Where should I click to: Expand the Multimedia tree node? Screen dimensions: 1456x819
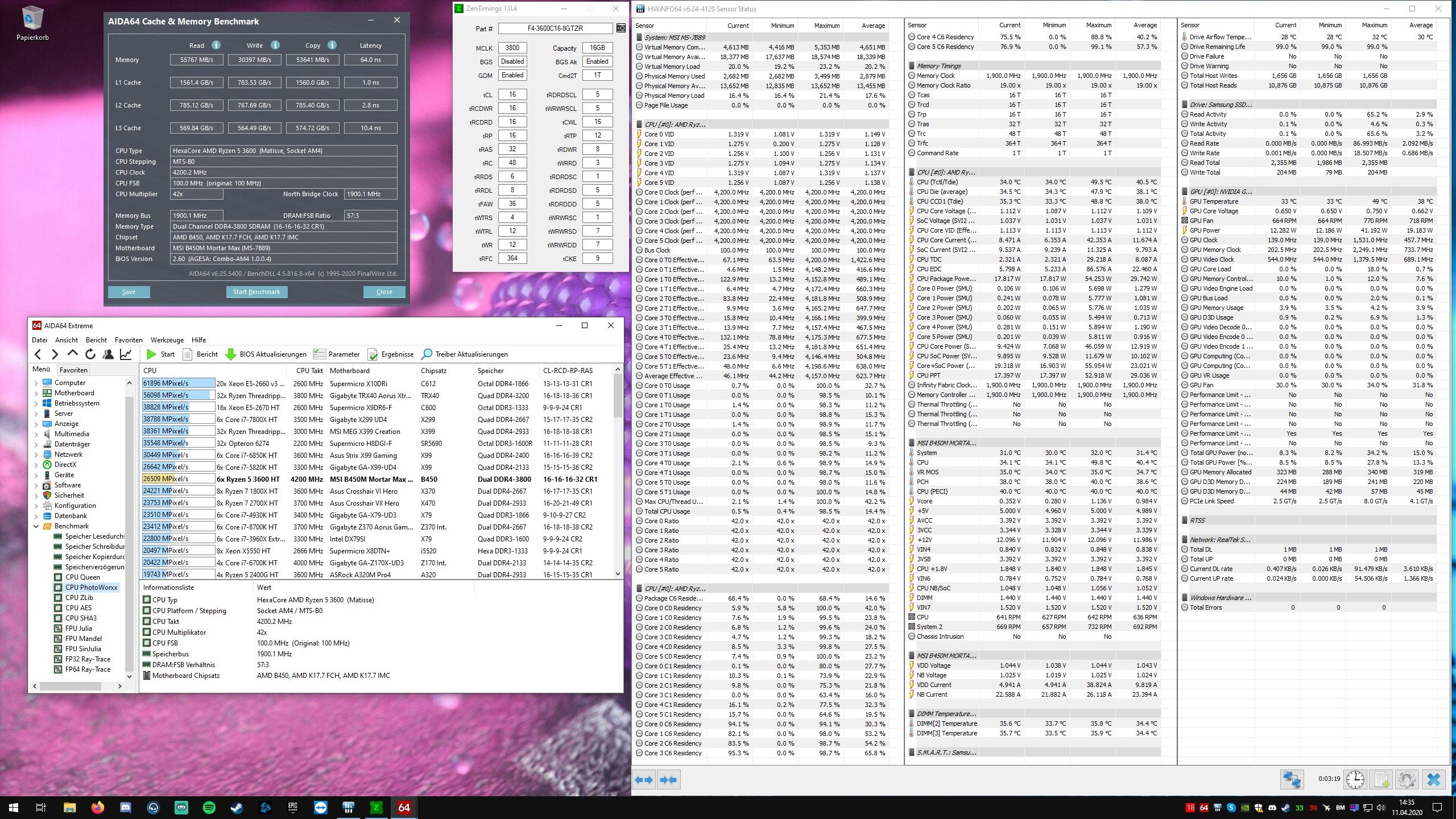click(36, 434)
